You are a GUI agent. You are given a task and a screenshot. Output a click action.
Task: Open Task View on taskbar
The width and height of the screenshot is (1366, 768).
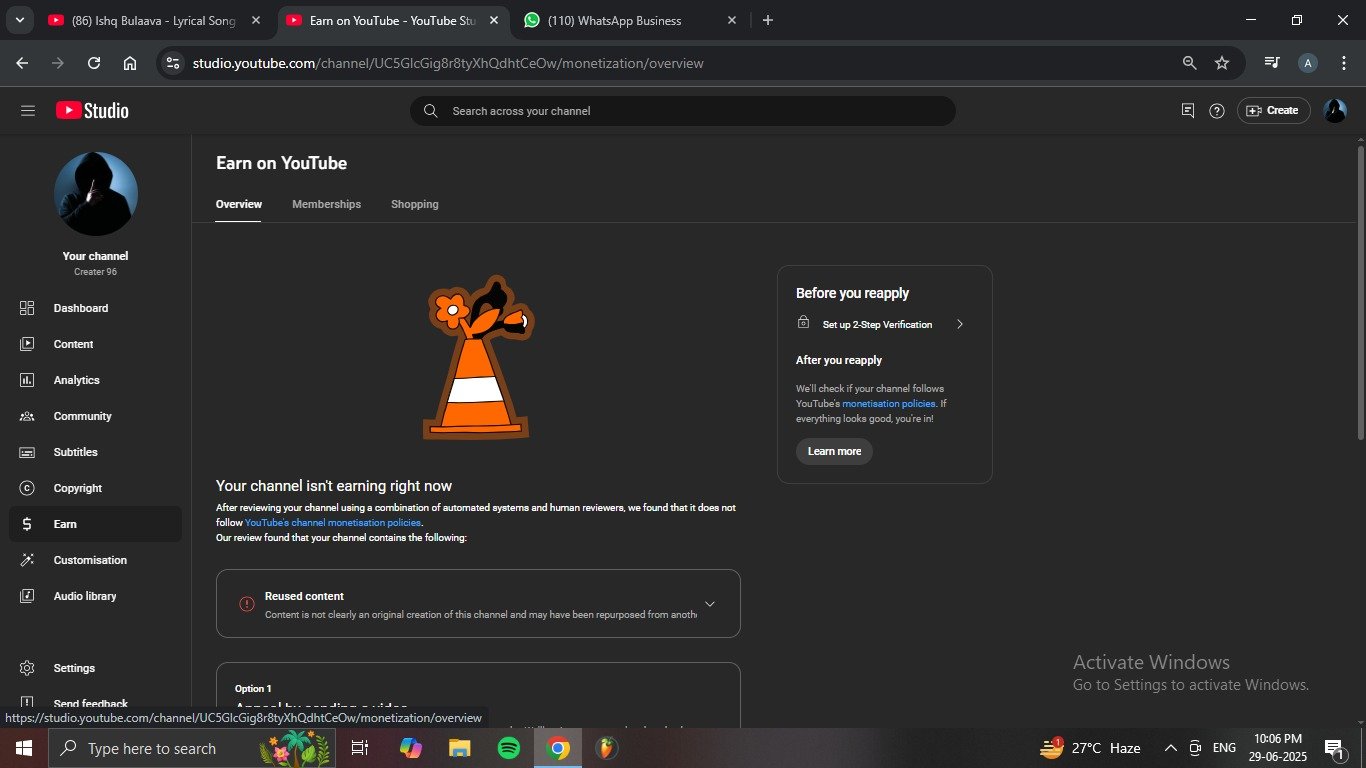click(x=360, y=748)
